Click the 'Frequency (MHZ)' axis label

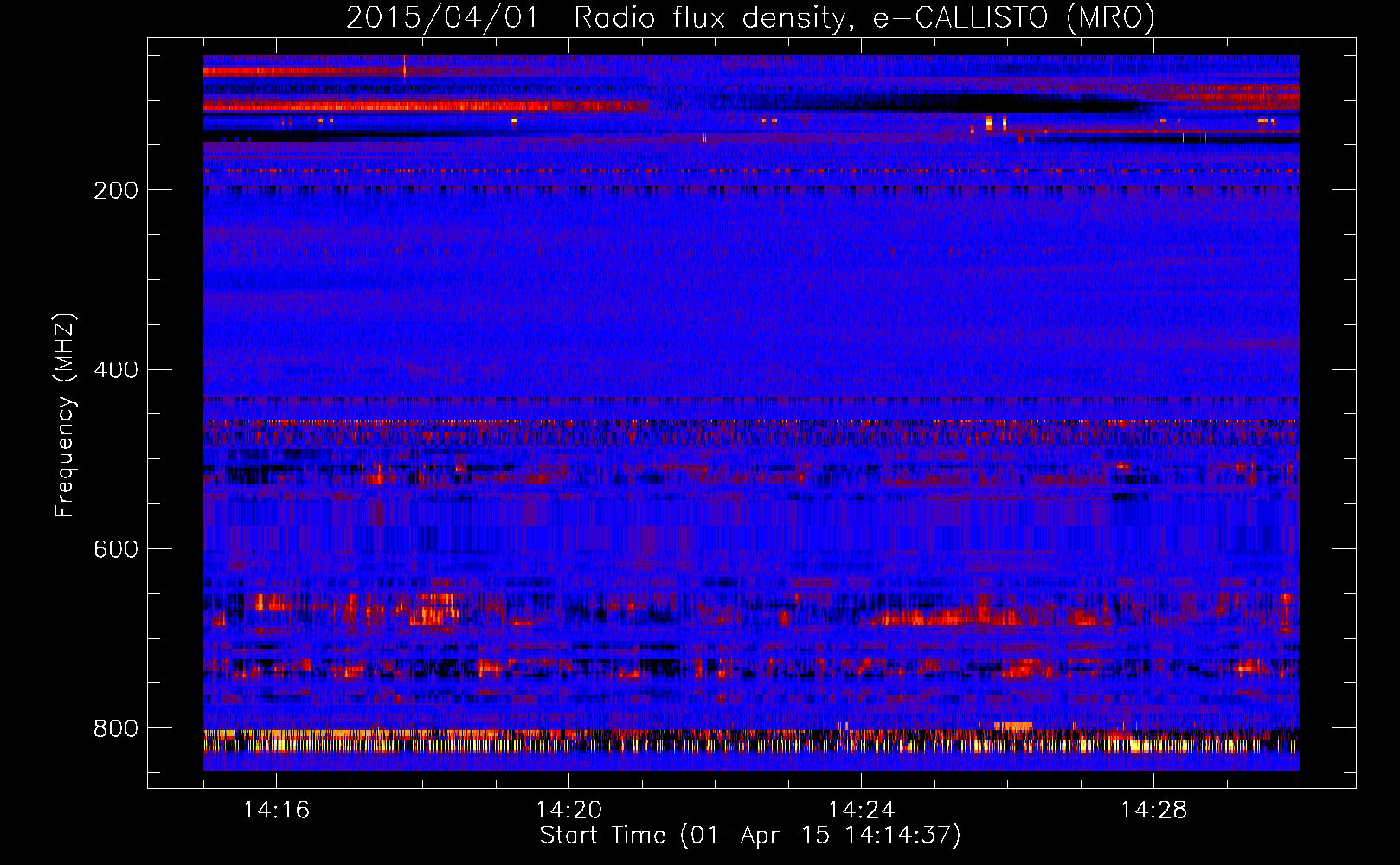(x=64, y=415)
